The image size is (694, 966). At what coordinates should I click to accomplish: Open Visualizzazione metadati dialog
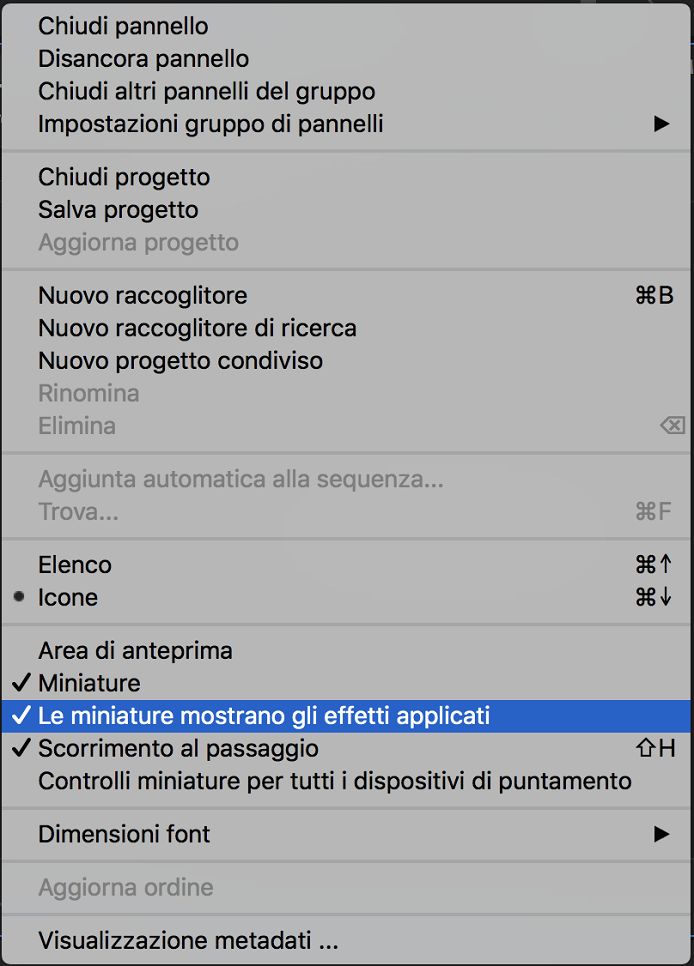188,941
